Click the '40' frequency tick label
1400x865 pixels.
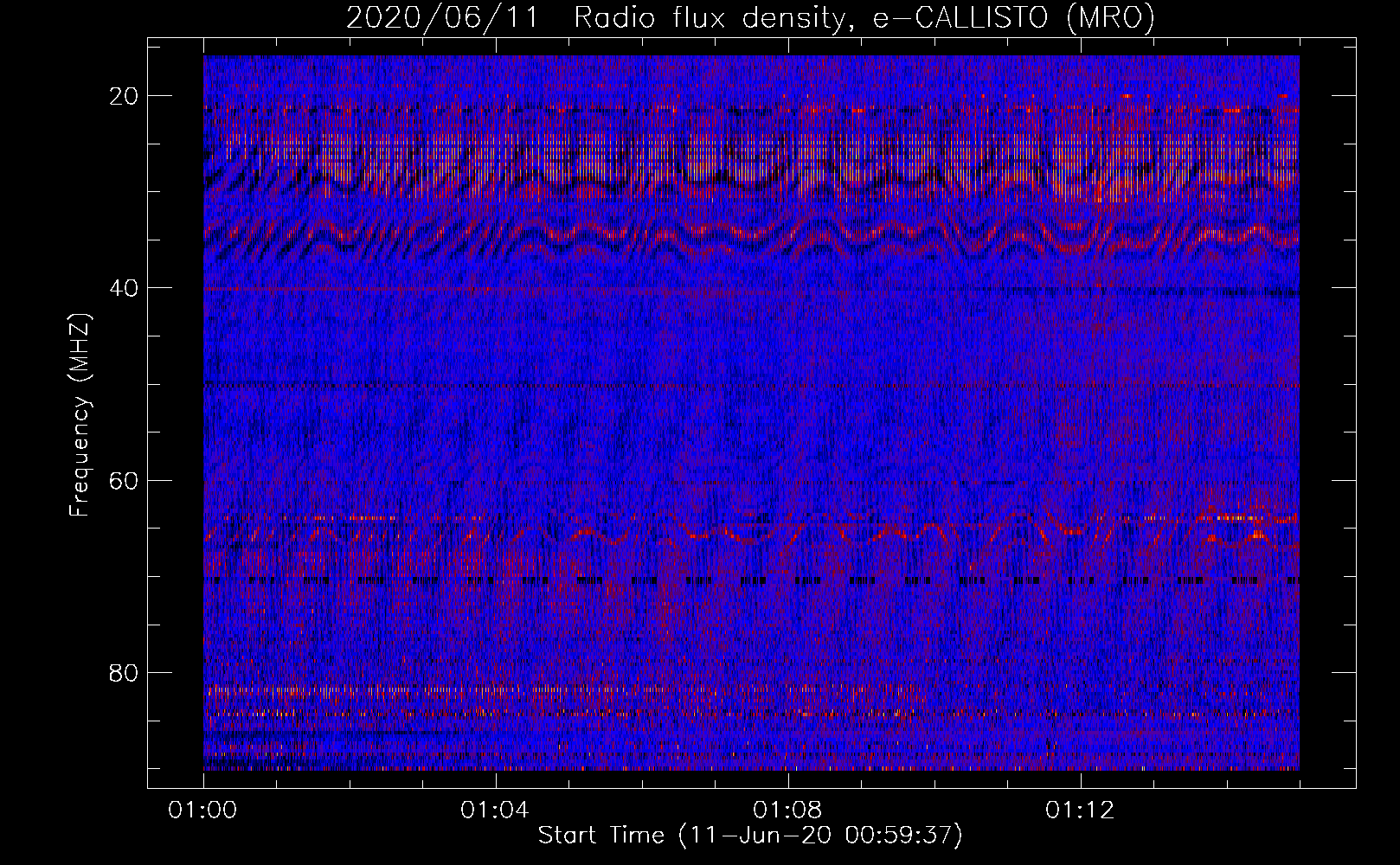[x=125, y=288]
